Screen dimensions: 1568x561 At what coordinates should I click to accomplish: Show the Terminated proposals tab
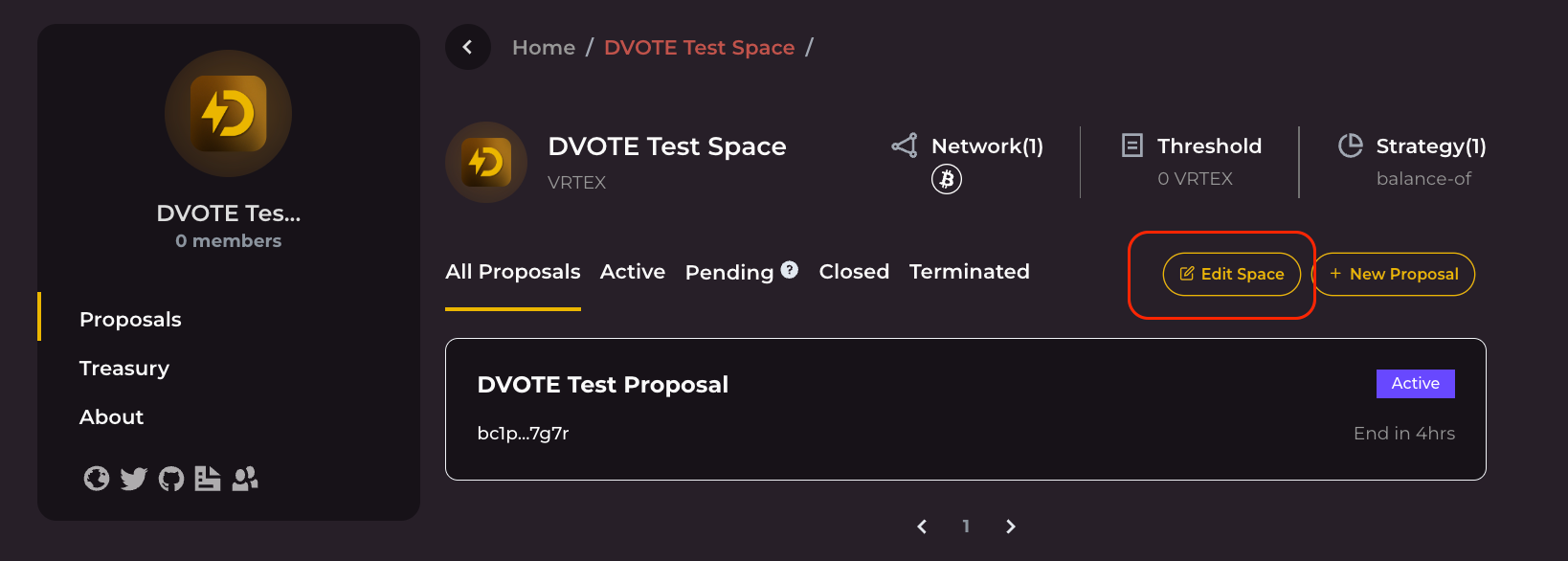(970, 272)
